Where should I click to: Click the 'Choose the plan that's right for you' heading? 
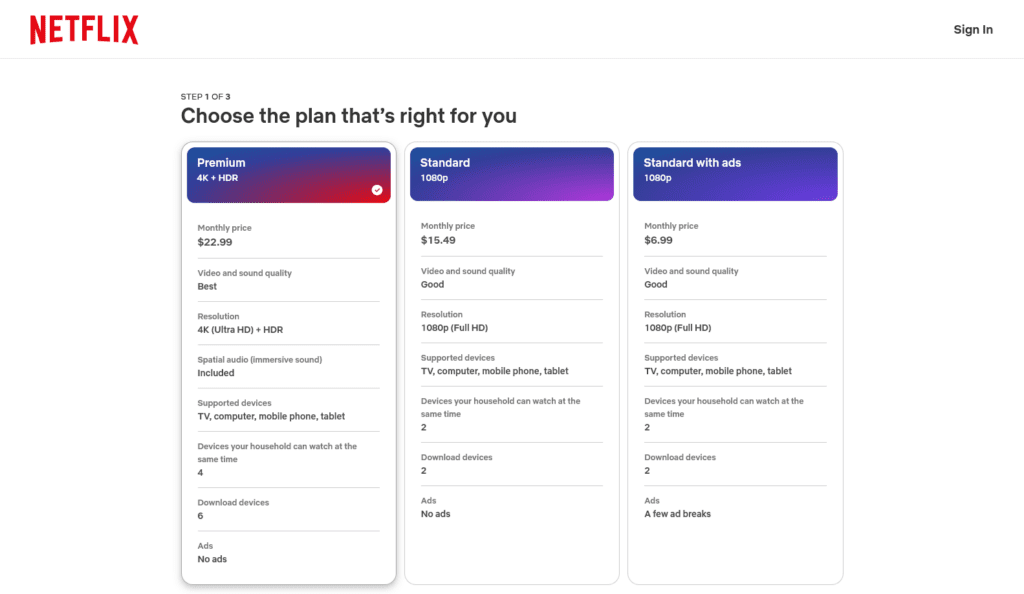(349, 116)
